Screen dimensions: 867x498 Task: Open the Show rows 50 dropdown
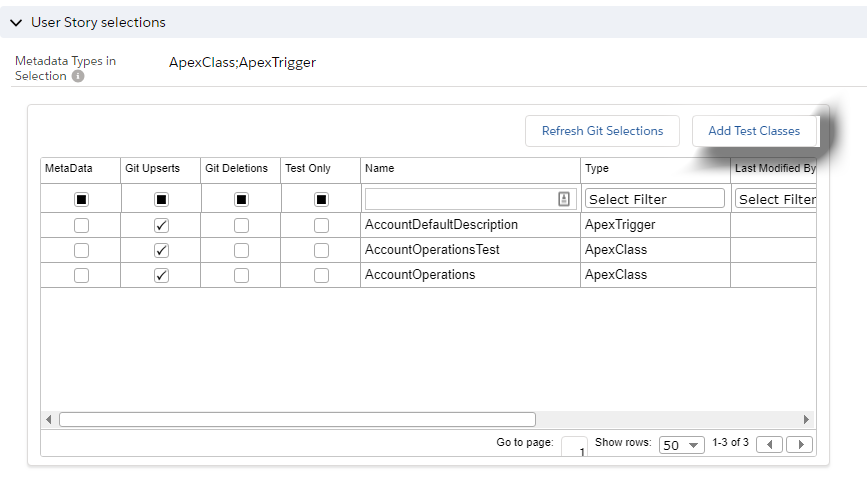click(x=682, y=445)
